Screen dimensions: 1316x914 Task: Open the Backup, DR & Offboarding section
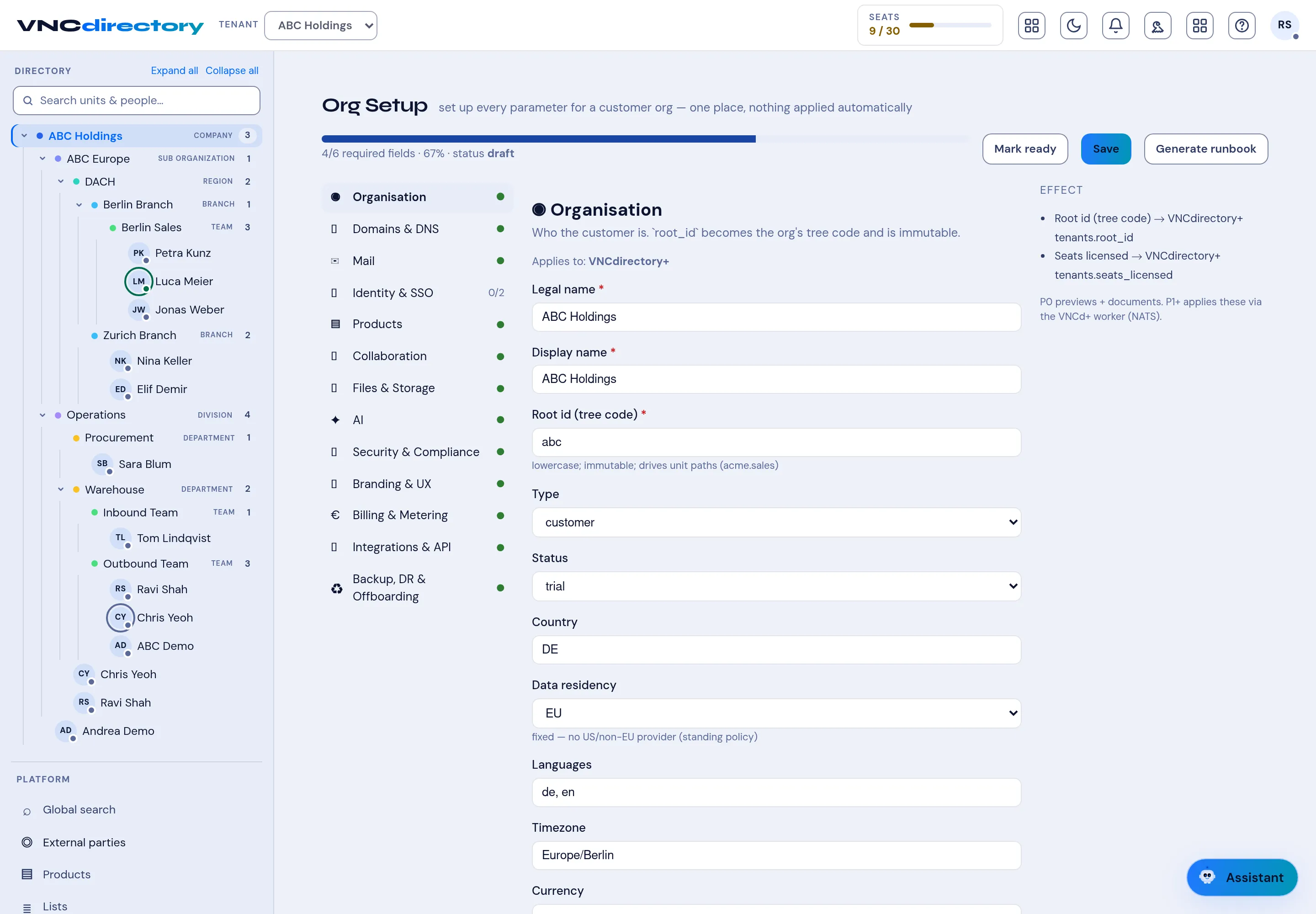pos(418,588)
